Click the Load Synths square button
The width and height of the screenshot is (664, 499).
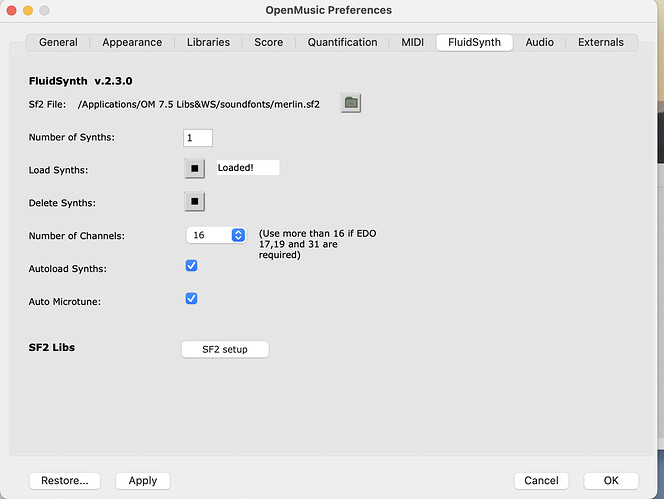click(x=195, y=169)
